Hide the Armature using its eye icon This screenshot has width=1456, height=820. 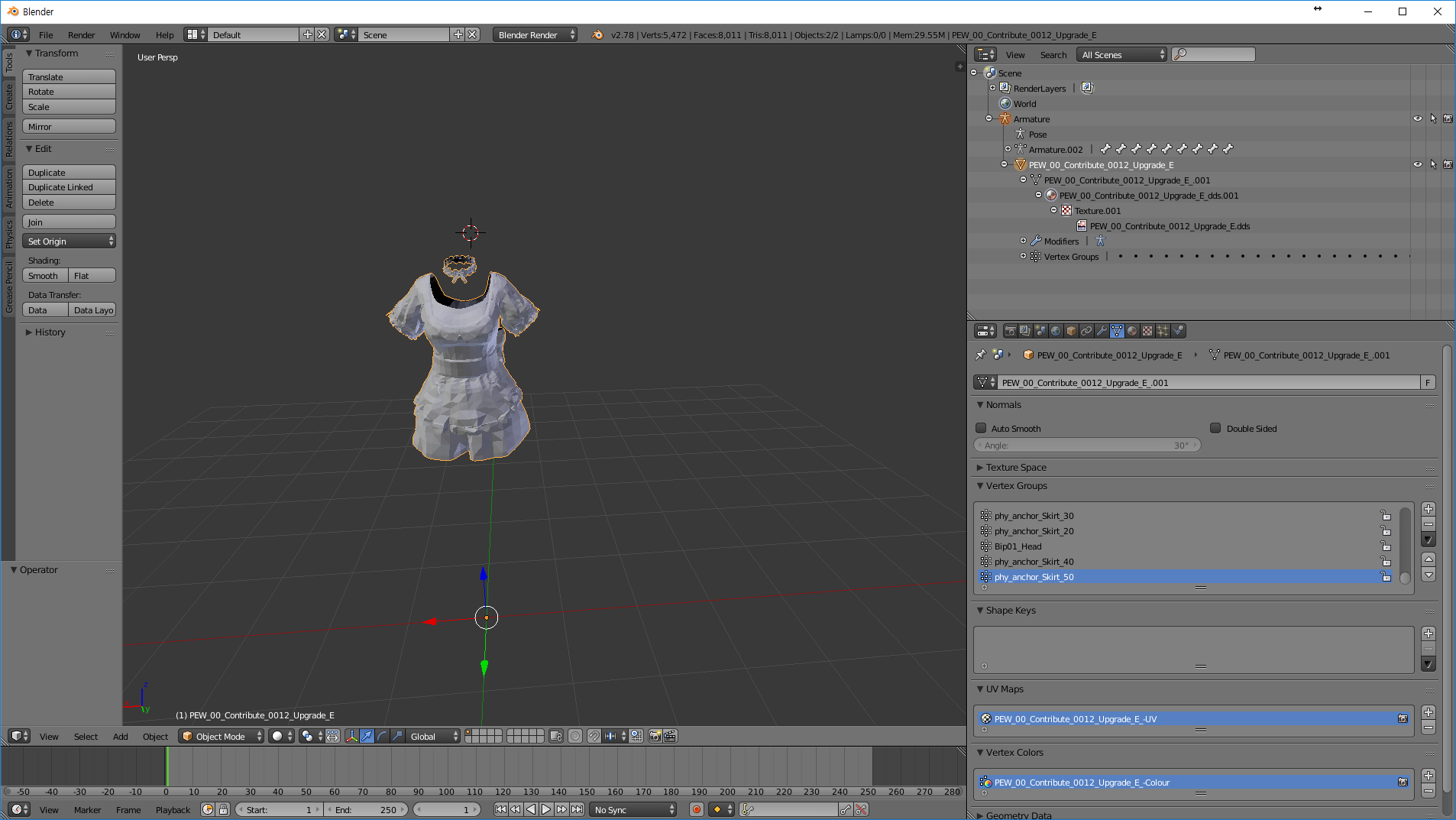(x=1417, y=119)
